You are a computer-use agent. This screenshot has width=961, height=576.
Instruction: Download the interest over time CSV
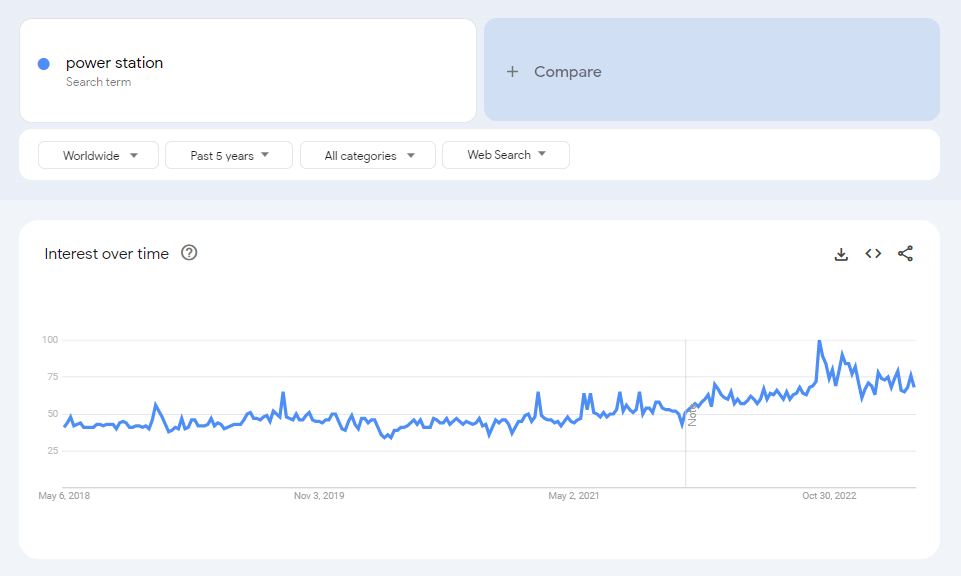[841, 254]
